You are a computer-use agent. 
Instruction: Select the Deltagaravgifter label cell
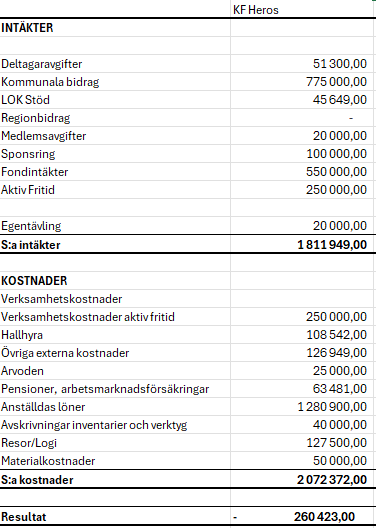tap(115, 64)
